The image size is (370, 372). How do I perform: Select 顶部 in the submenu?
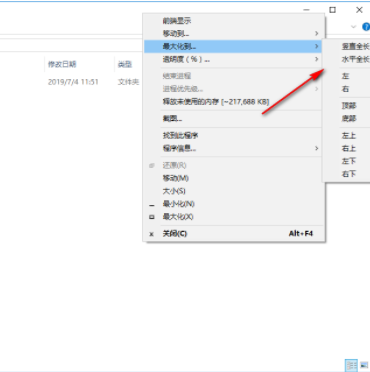(347, 106)
